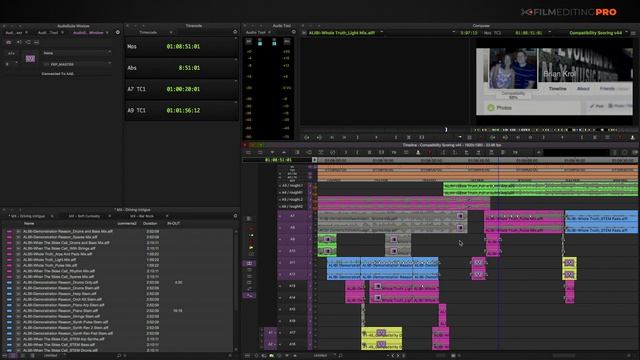Select MX - Driving Intrigue bin tab

point(28,216)
